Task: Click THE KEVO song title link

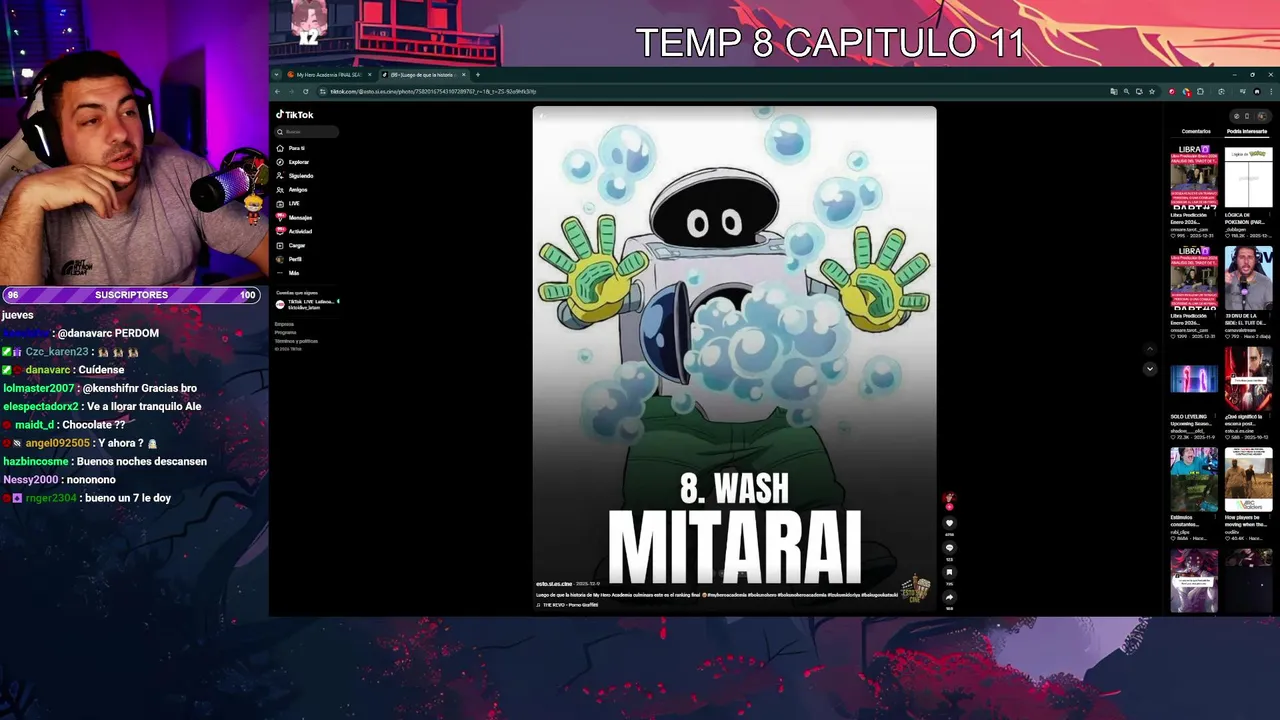Action: coord(569,604)
